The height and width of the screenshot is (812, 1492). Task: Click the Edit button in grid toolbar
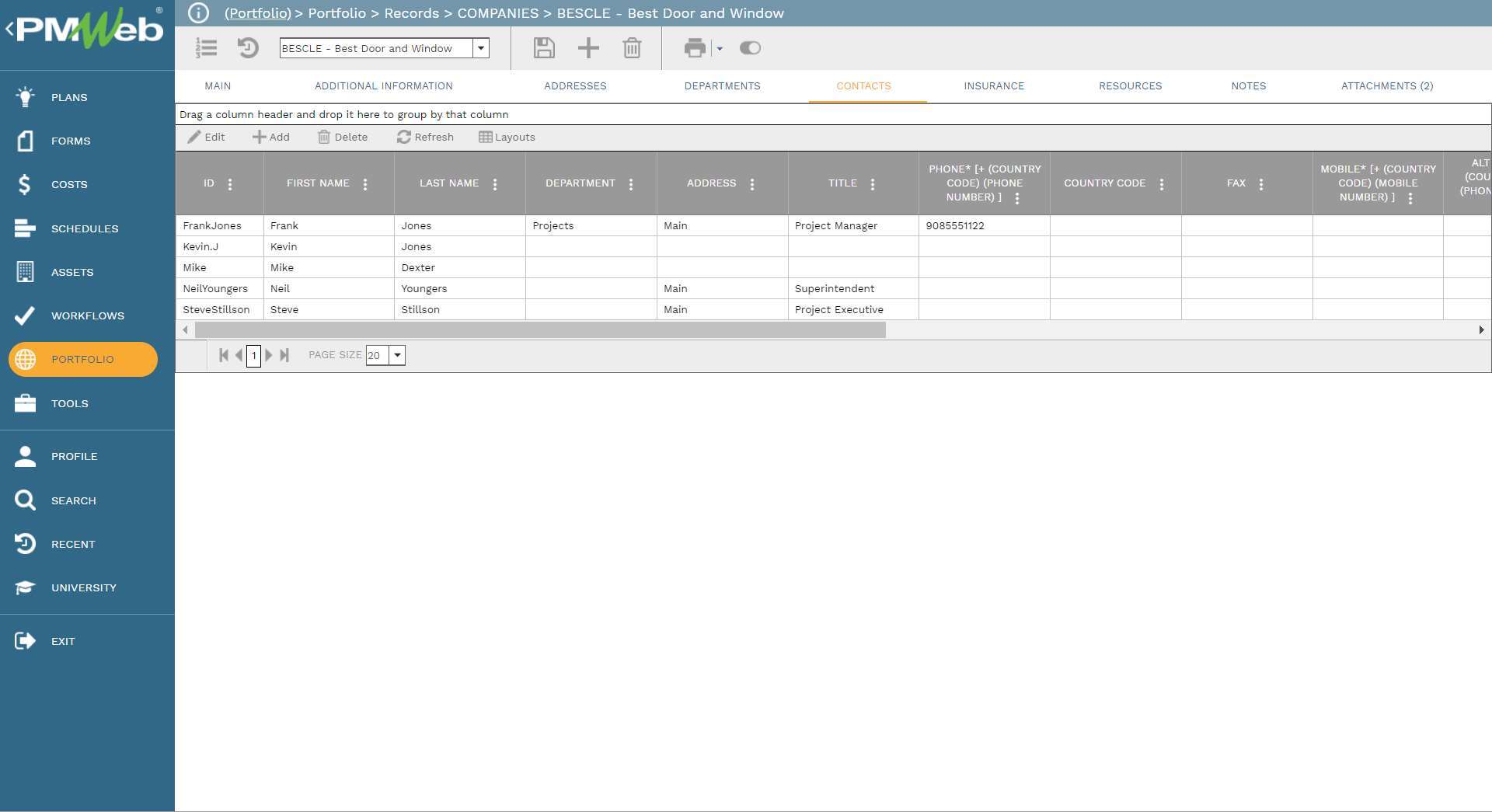point(207,137)
